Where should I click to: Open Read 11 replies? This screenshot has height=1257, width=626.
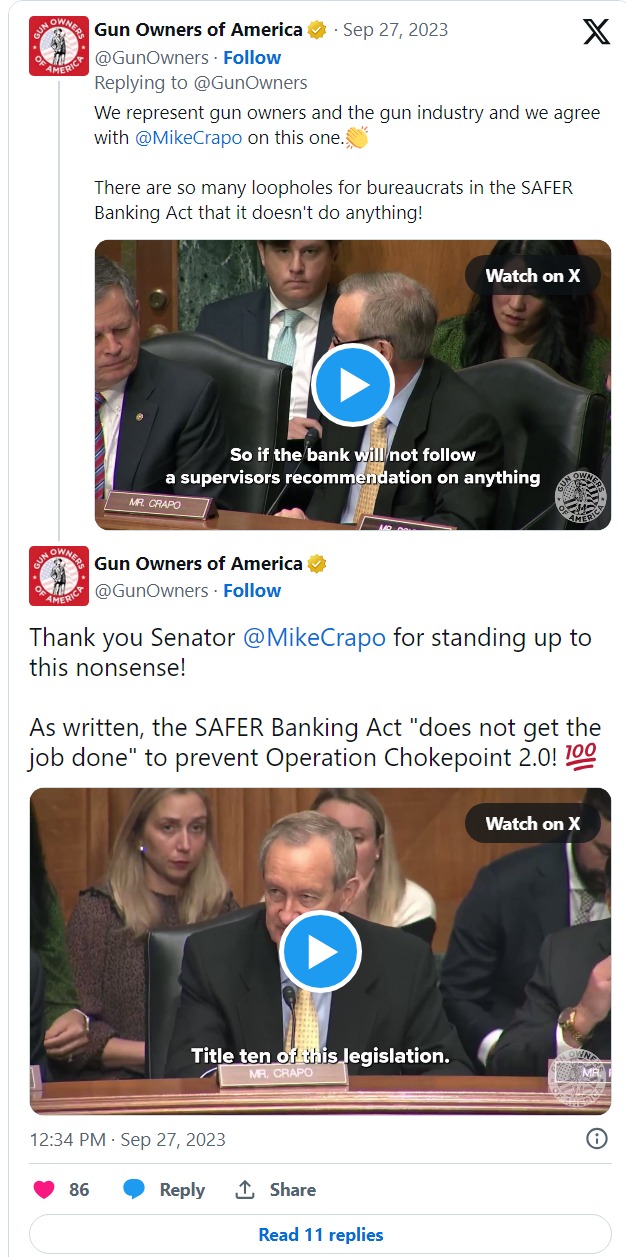[320, 1234]
